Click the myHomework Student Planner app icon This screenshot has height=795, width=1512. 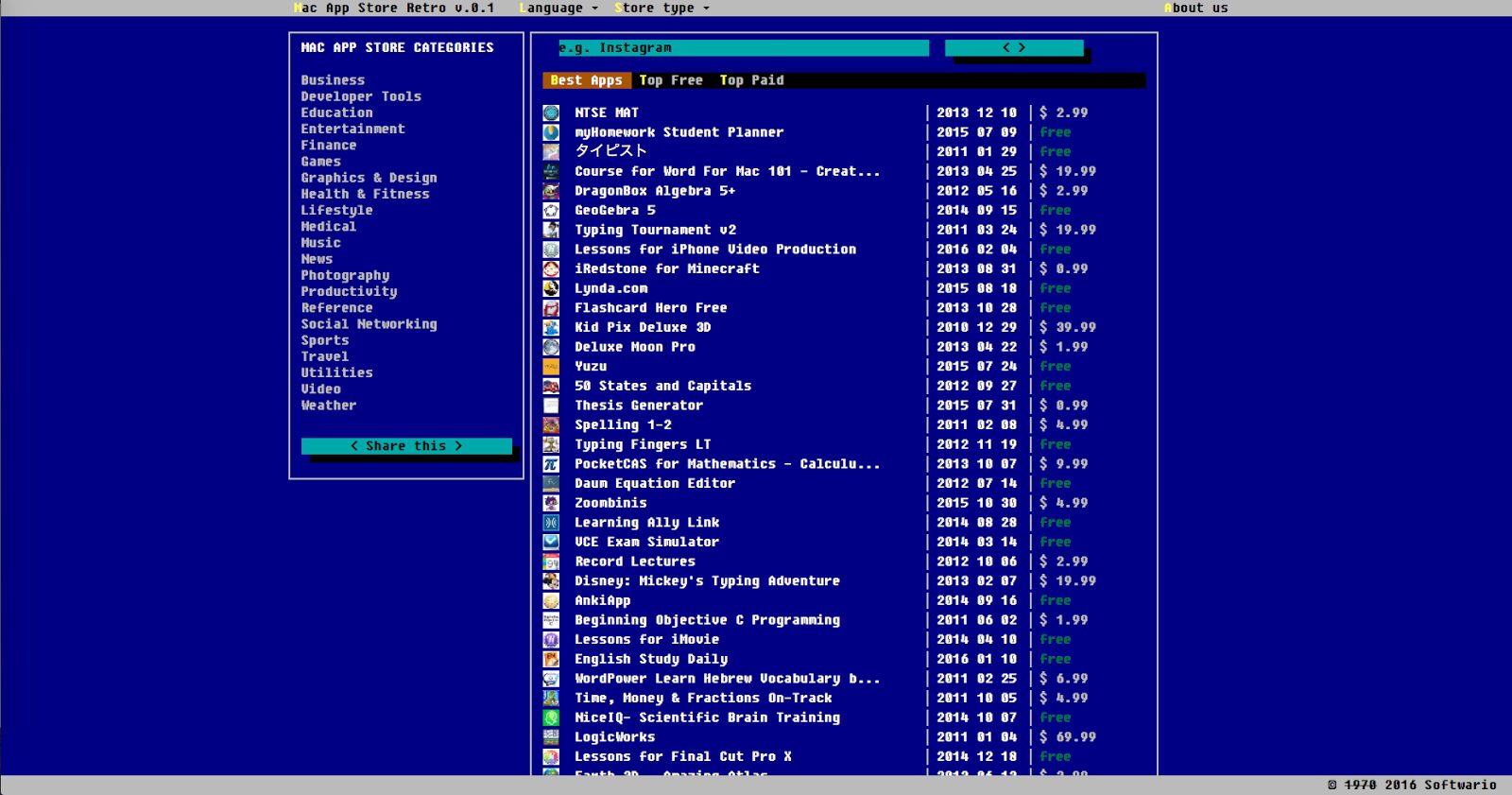(x=551, y=132)
